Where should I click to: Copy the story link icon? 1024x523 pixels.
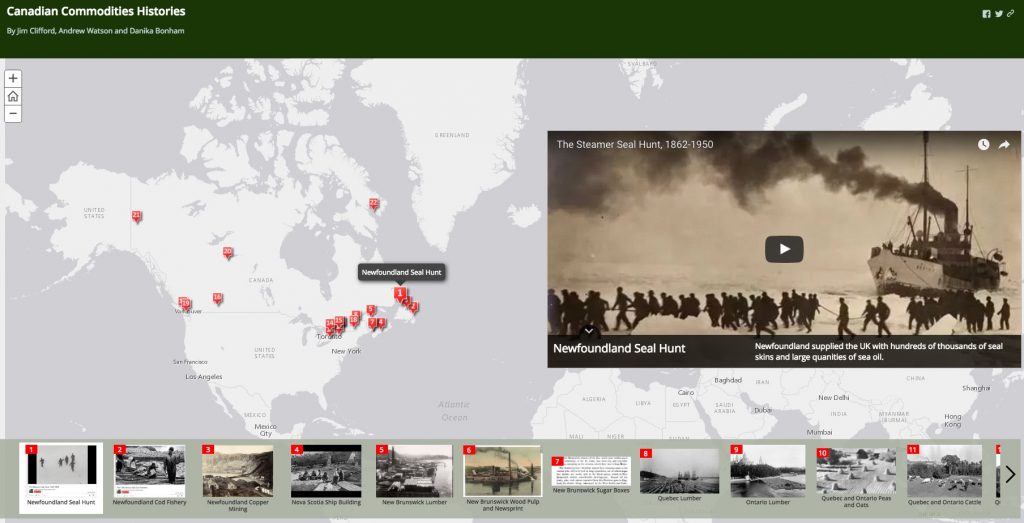1010,14
